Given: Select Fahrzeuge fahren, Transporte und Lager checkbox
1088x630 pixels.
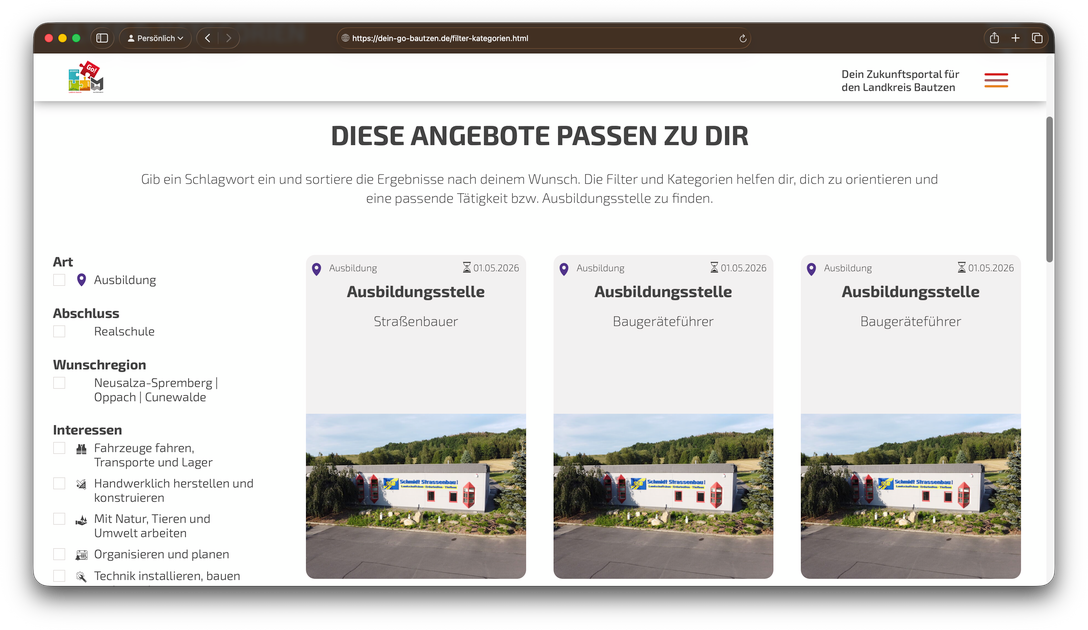Looking at the screenshot, I should tap(59, 448).
